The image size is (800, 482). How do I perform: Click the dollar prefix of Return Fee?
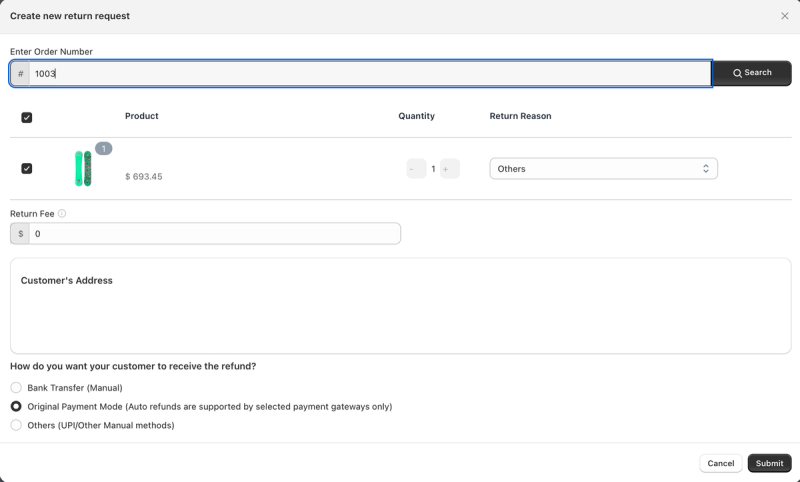click(x=20, y=234)
